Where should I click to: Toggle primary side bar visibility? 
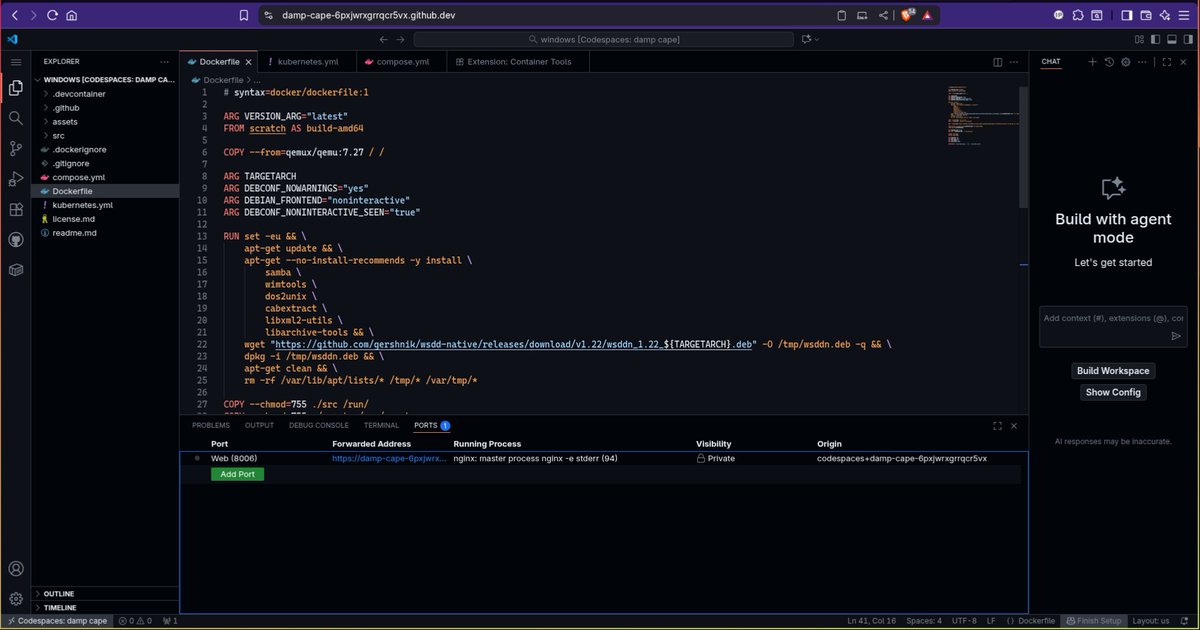click(x=1157, y=39)
